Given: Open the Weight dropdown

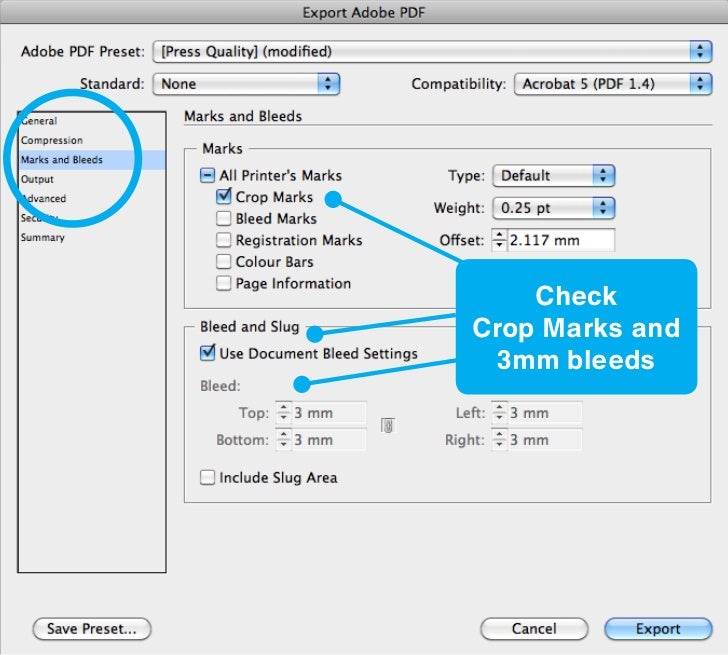Looking at the screenshot, I should pos(553,208).
